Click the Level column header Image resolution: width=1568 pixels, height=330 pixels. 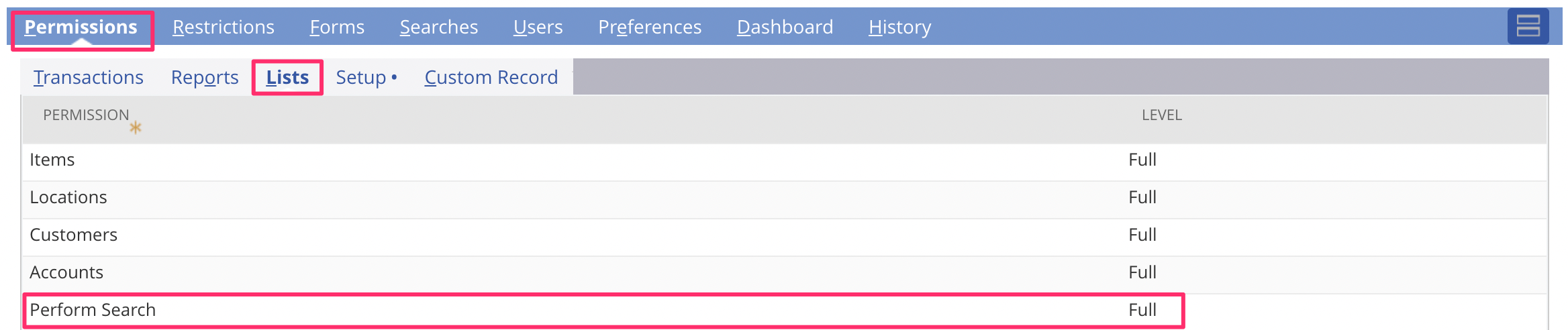click(x=1162, y=115)
